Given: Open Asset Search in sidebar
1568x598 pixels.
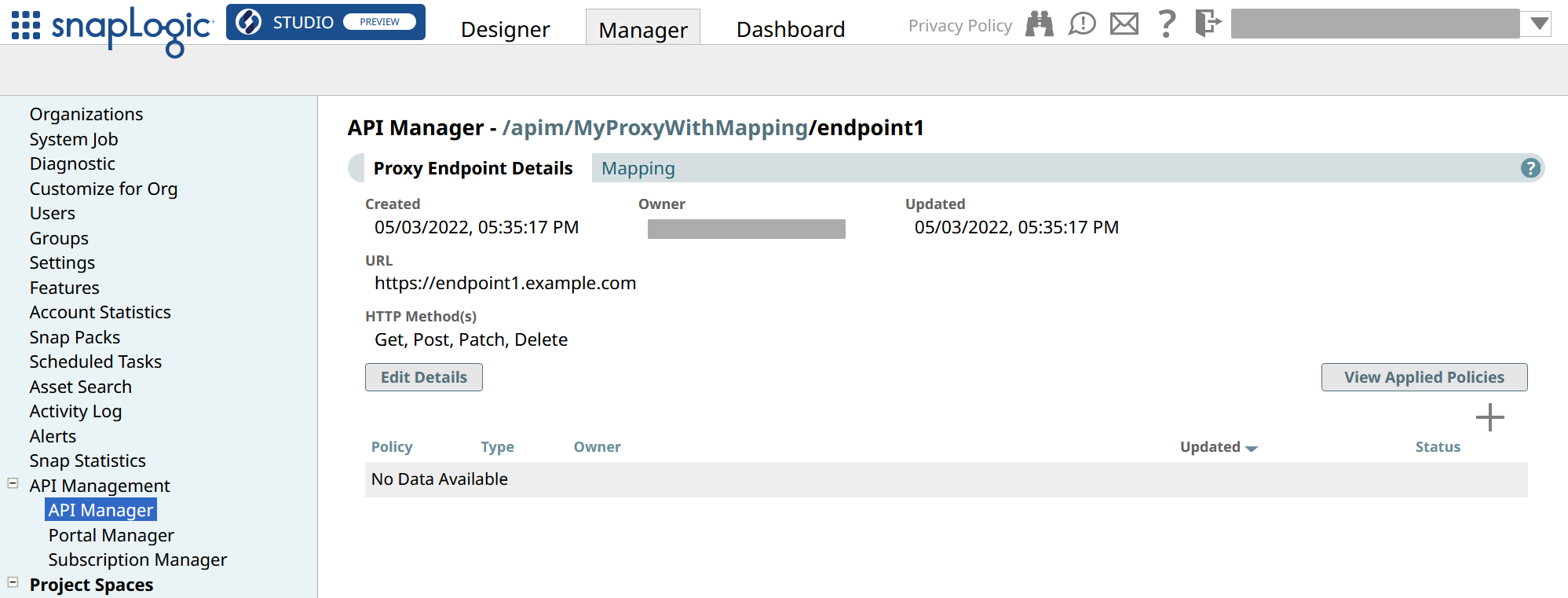Looking at the screenshot, I should [x=81, y=387].
